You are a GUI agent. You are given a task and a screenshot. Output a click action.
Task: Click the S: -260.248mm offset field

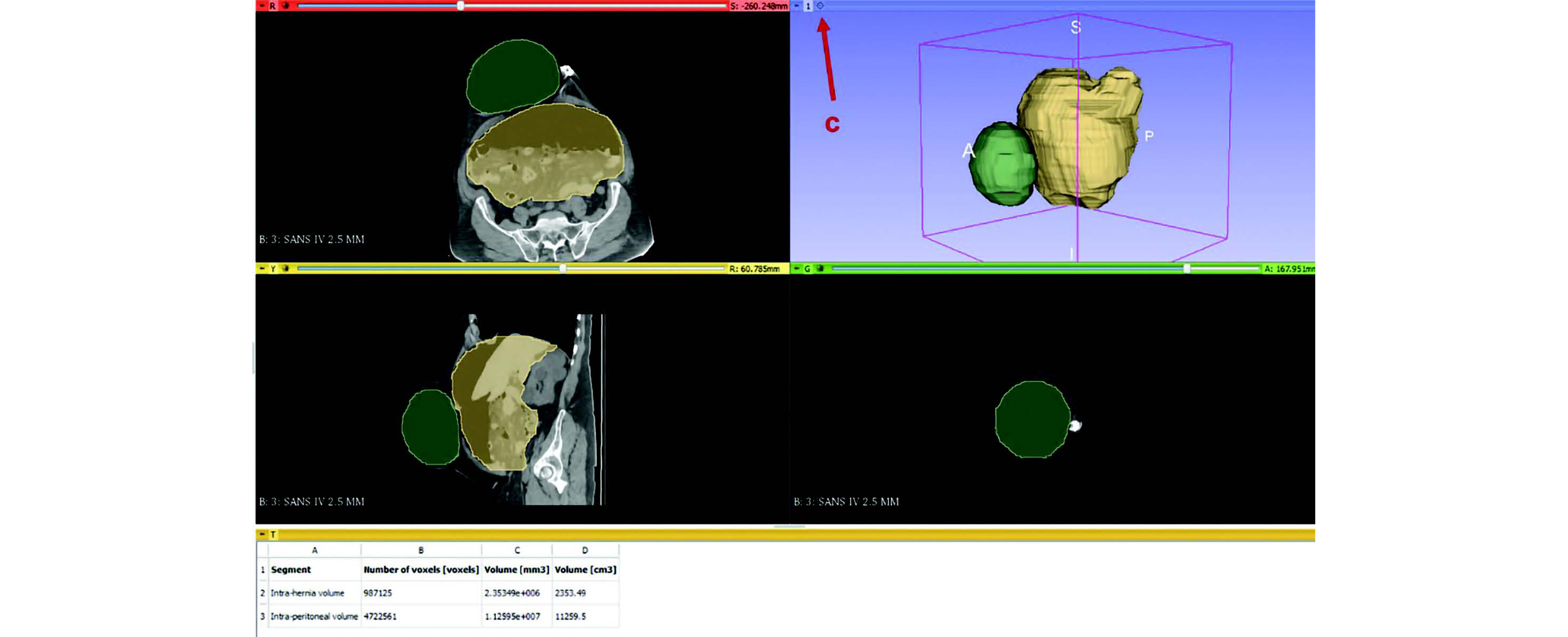[758, 5]
